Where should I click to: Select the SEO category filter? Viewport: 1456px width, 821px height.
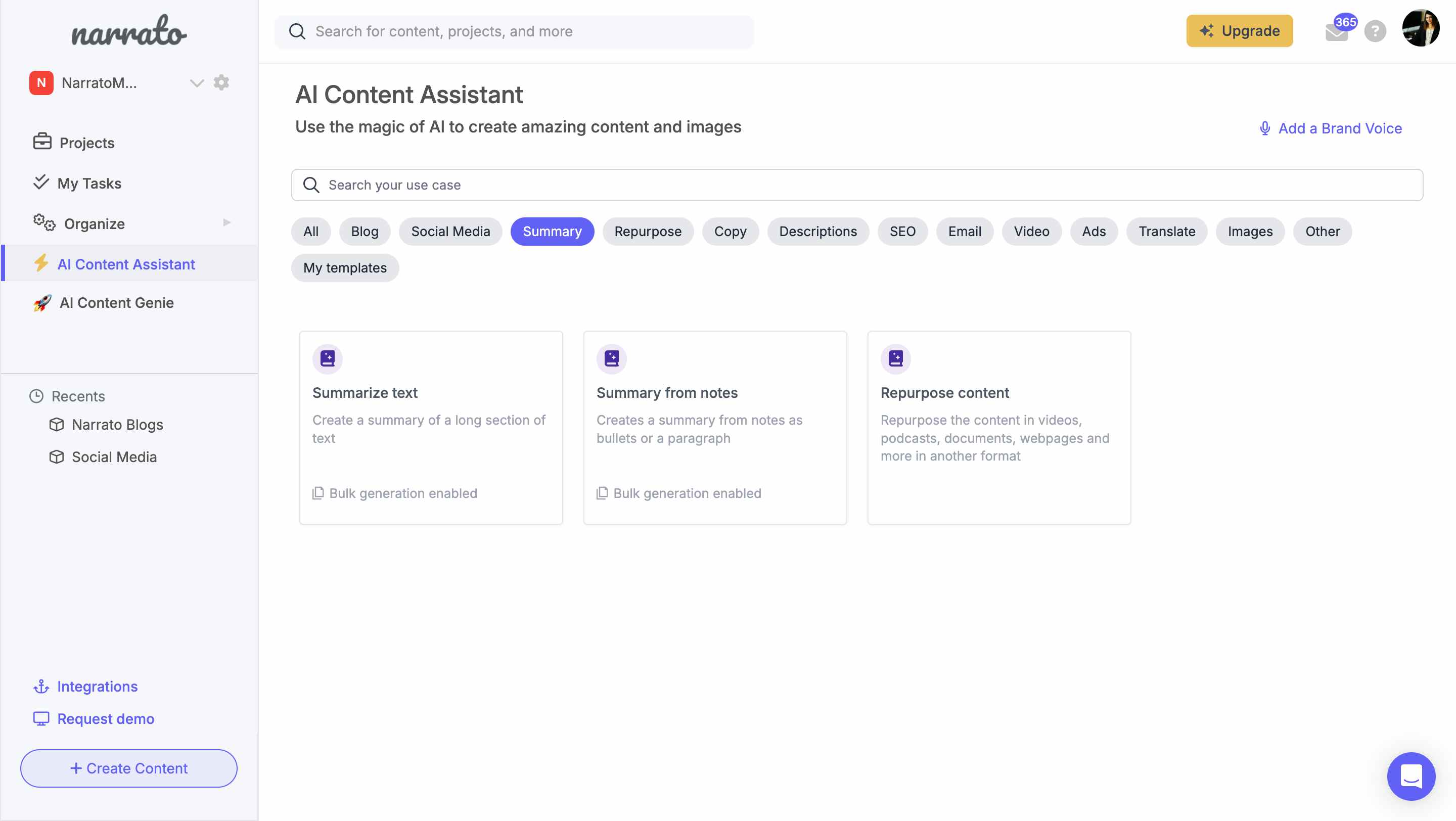pyautogui.click(x=902, y=231)
